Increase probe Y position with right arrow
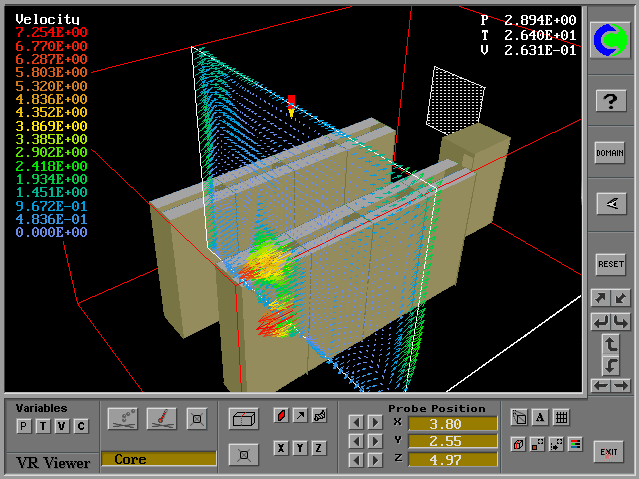 pyautogui.click(x=375, y=441)
